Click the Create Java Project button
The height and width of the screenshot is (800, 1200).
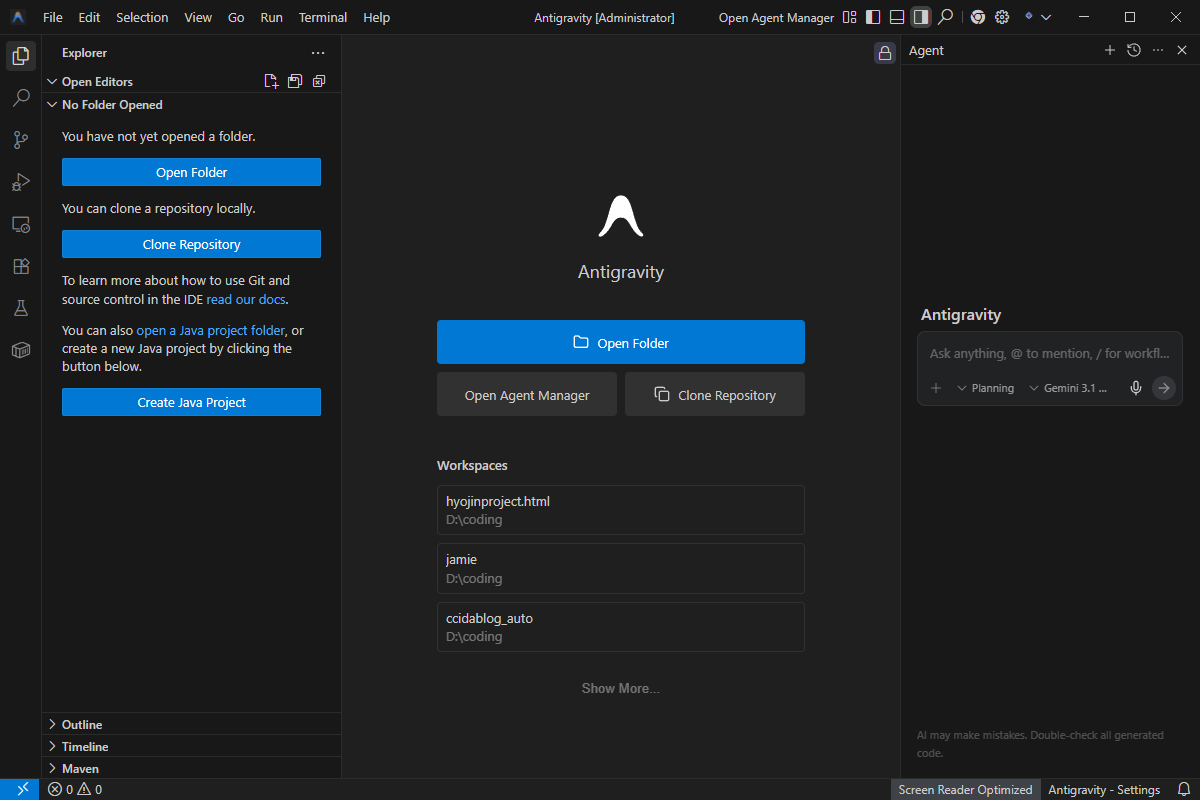pos(191,402)
